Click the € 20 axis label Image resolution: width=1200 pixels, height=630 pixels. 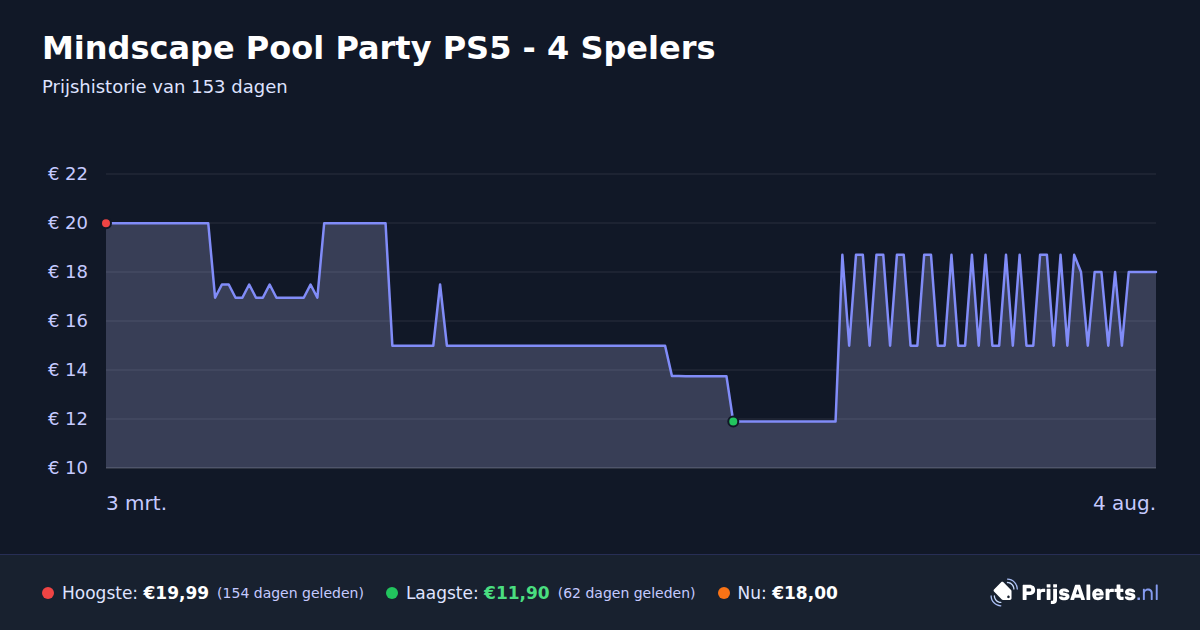point(68,223)
